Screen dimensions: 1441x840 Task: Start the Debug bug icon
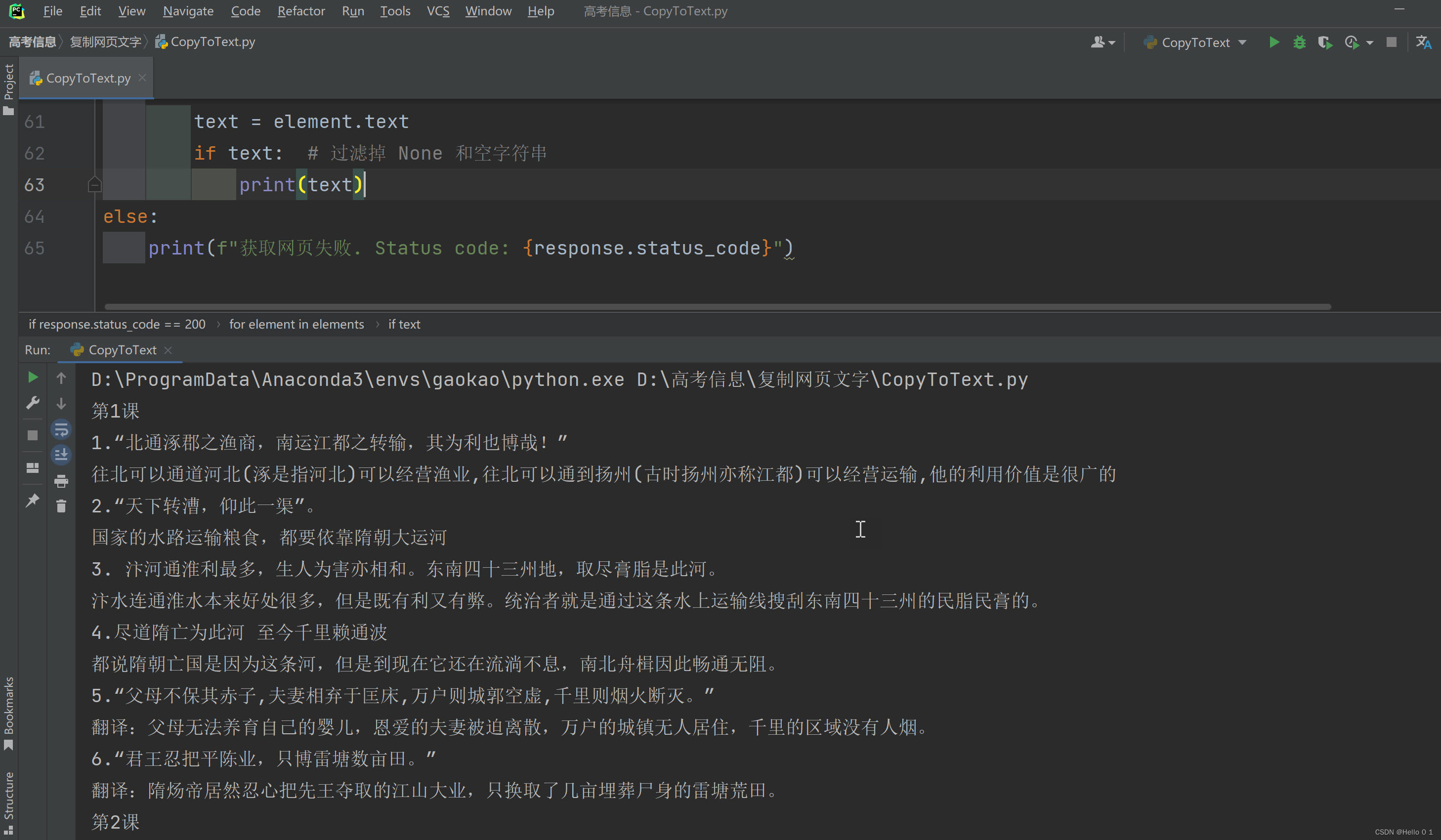pos(1299,42)
